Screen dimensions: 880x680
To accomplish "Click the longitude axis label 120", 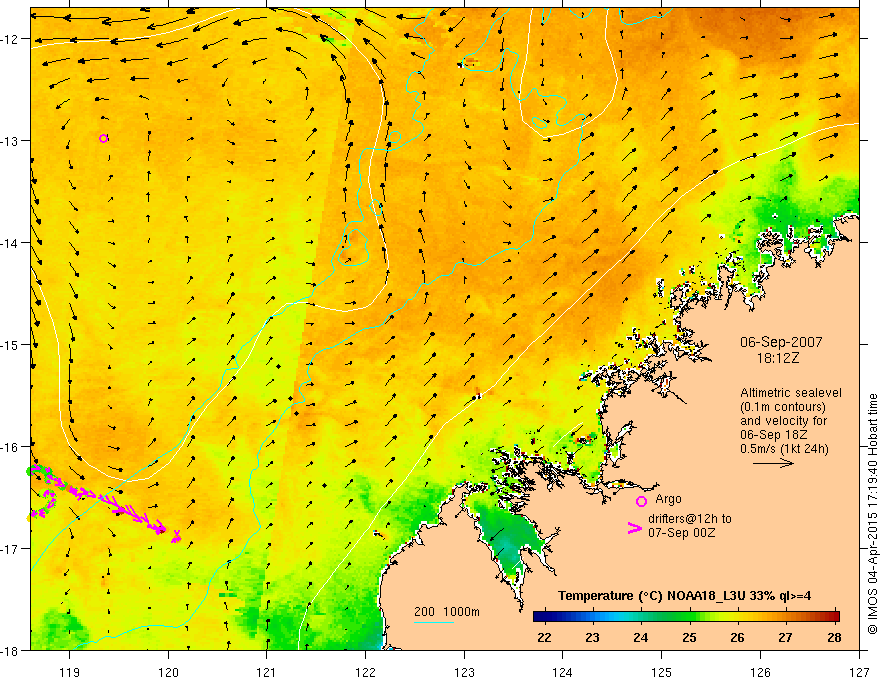I will (x=168, y=672).
